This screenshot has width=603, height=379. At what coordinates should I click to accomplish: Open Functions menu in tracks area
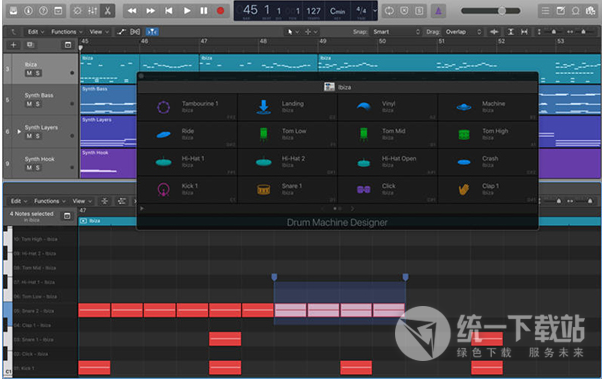point(67,32)
